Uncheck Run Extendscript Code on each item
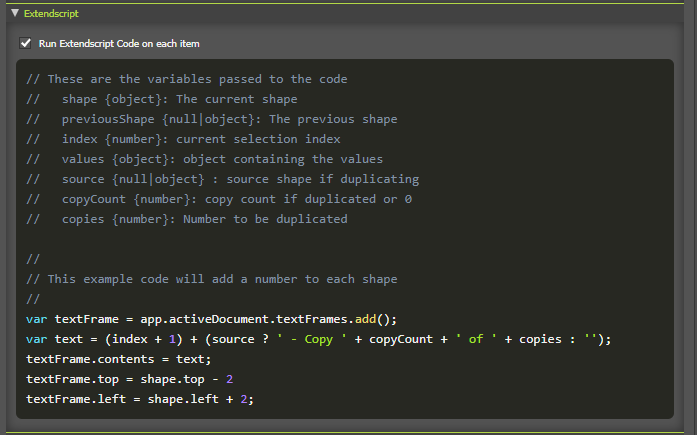 (25, 44)
